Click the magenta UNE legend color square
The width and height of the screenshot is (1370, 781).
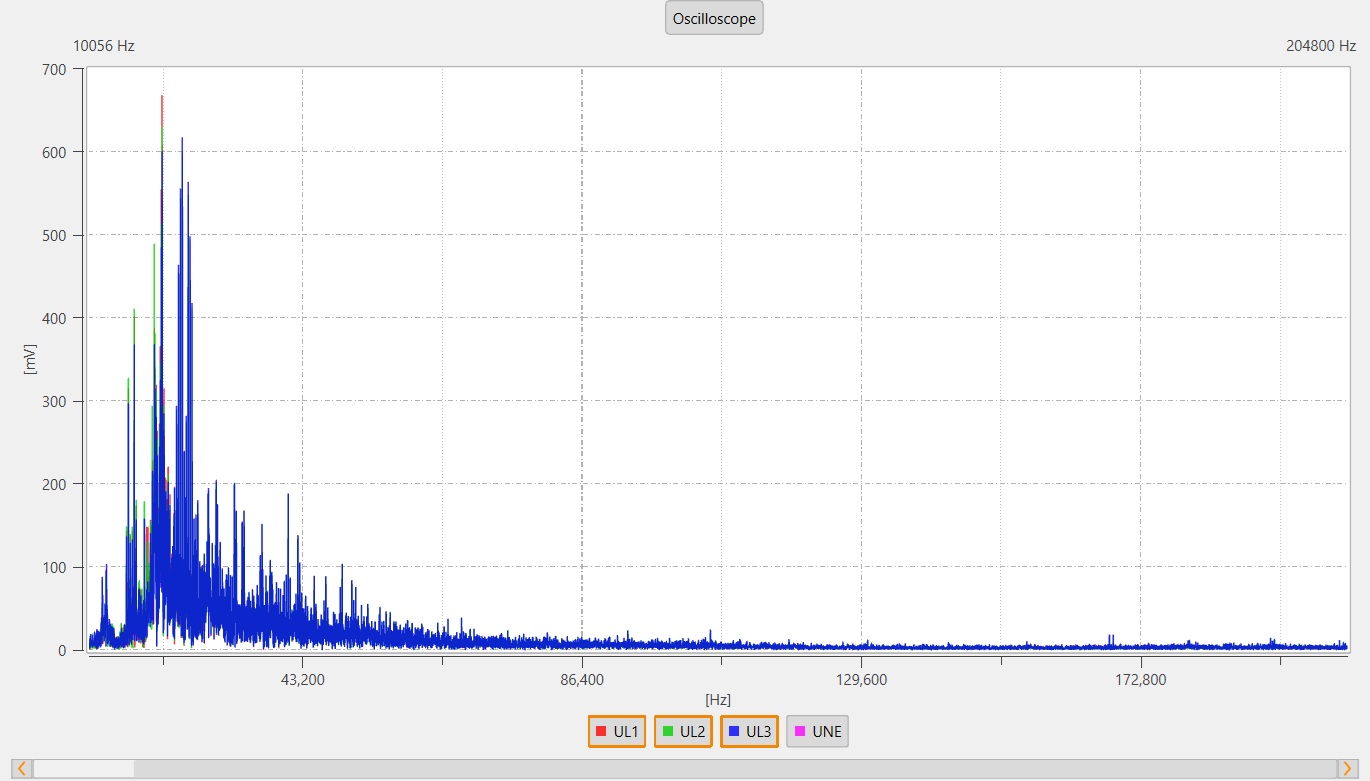click(799, 731)
